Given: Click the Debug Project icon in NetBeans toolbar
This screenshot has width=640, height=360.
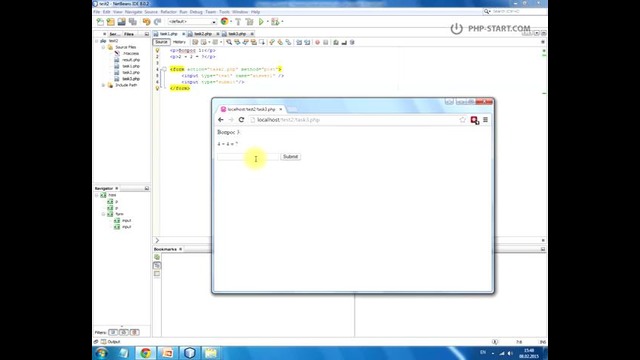Looking at the screenshot, I should [x=275, y=22].
